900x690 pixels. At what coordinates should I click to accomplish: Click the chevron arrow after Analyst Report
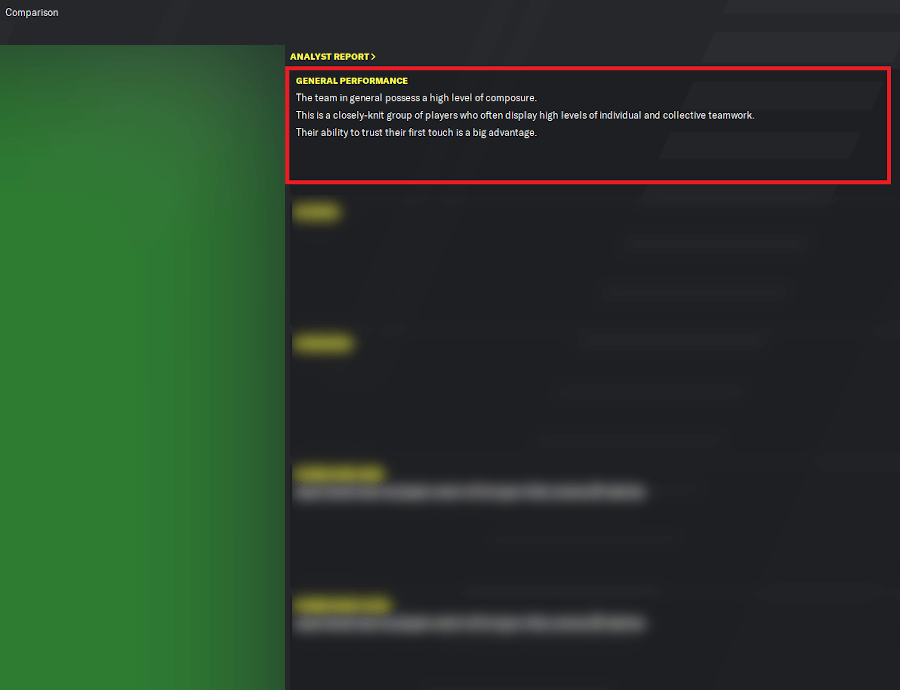click(x=373, y=57)
